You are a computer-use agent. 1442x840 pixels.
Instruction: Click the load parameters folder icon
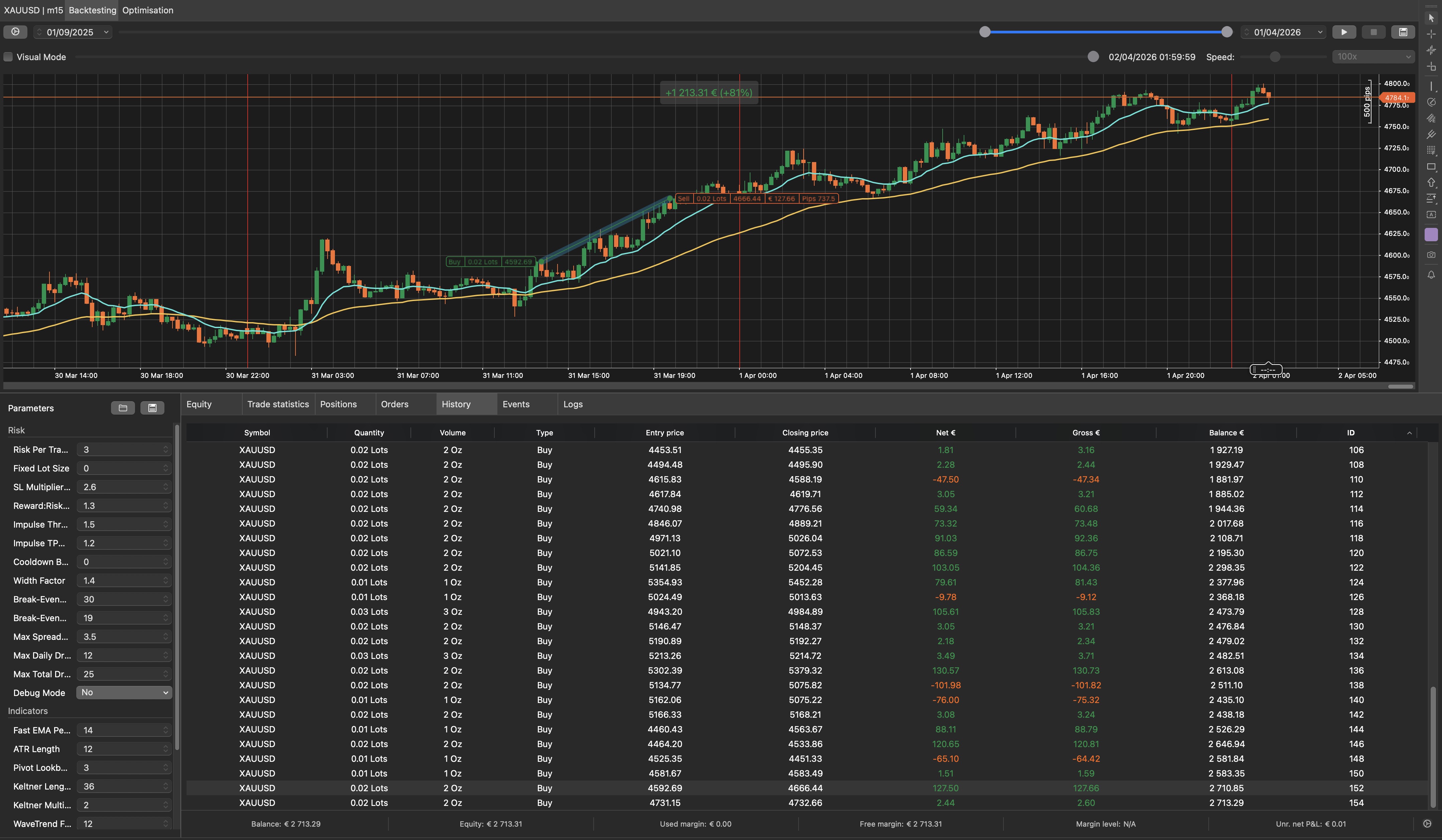(x=122, y=408)
